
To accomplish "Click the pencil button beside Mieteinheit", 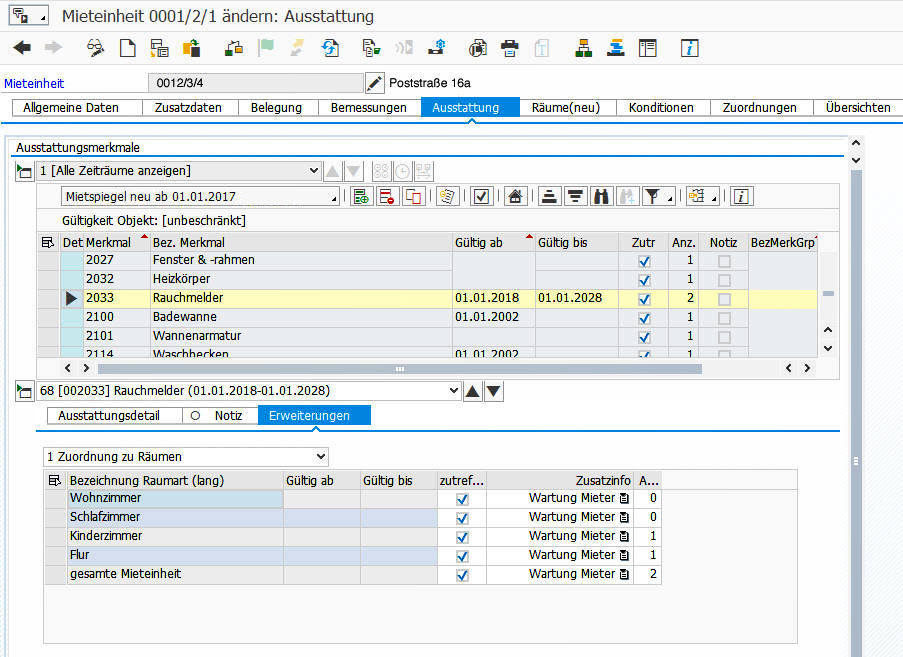I will point(375,84).
